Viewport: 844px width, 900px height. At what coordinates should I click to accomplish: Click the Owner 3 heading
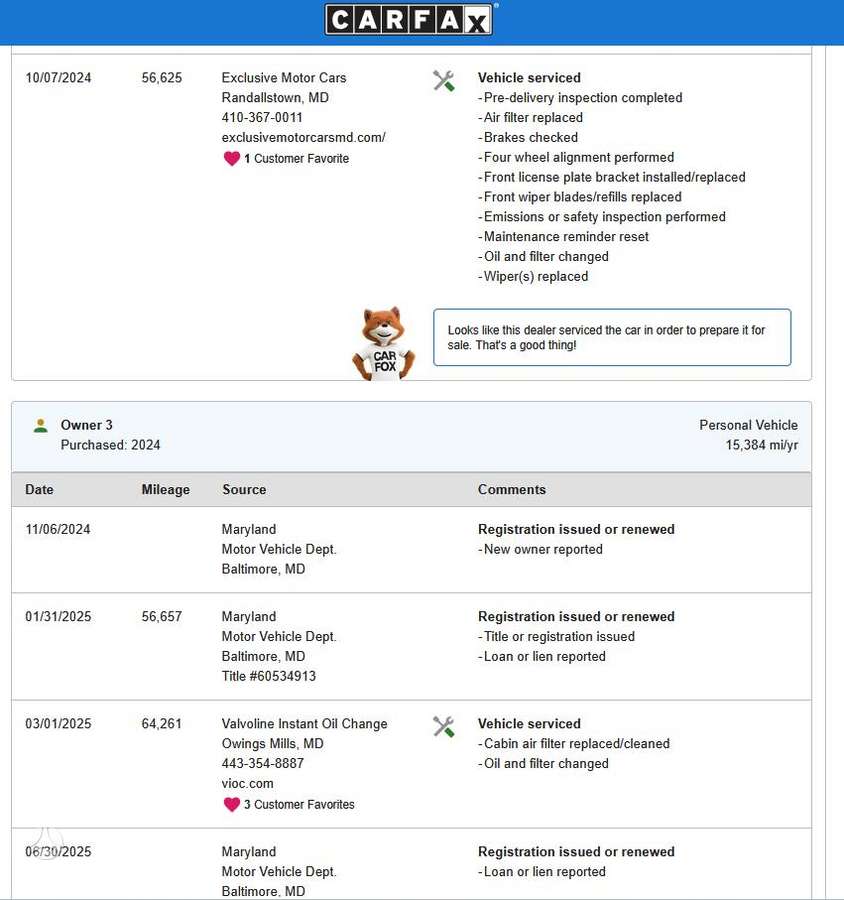[x=86, y=425]
